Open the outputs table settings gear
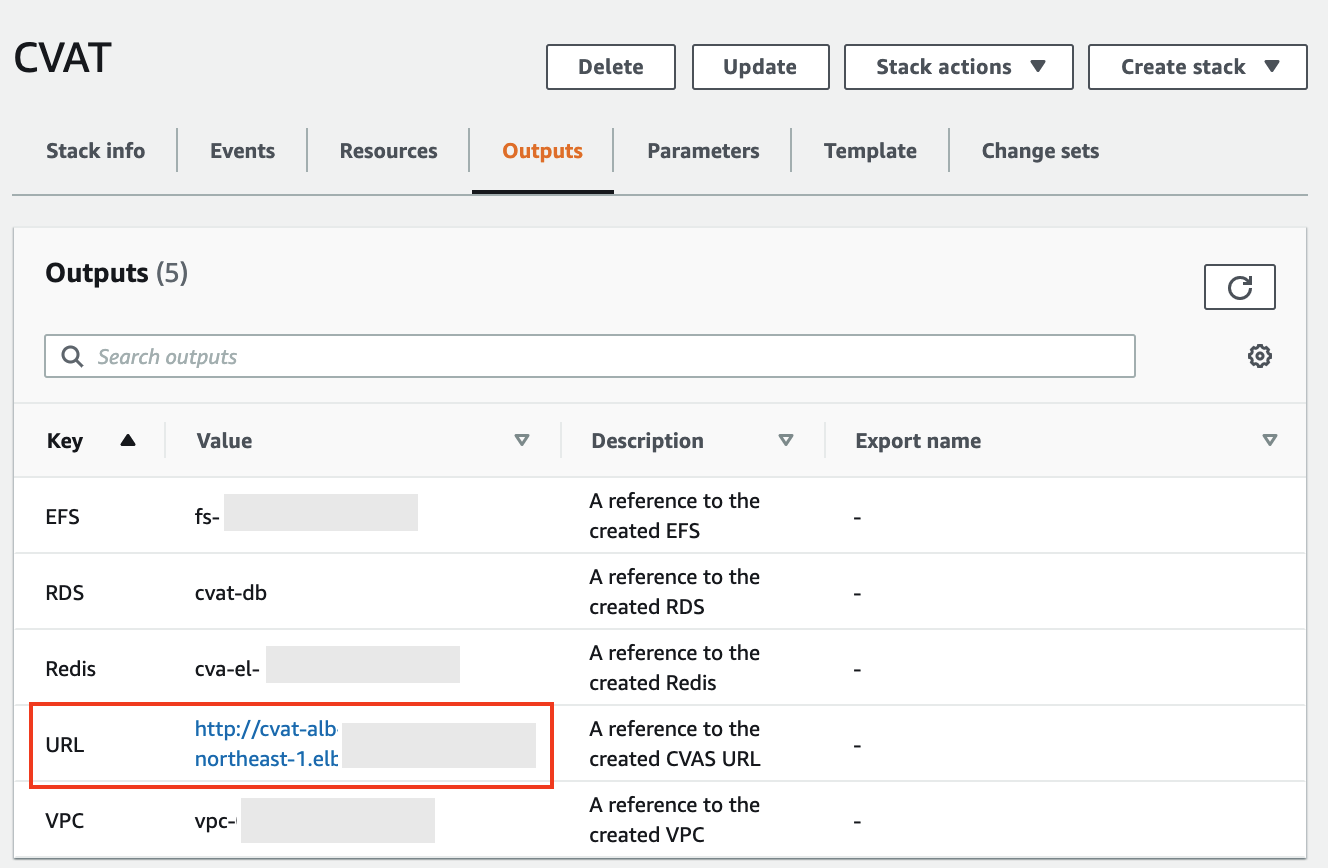This screenshot has height=868, width=1328. click(x=1259, y=356)
